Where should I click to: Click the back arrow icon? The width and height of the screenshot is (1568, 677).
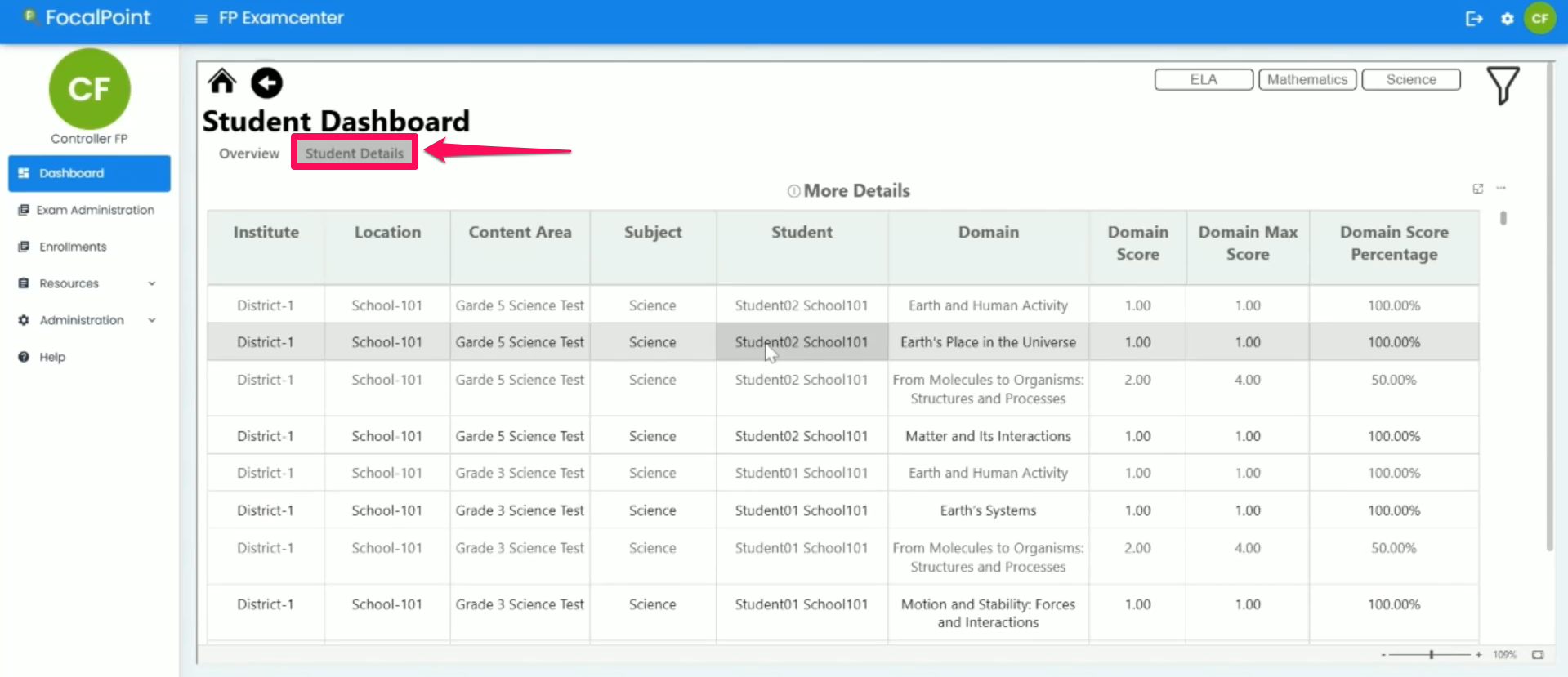[x=266, y=82]
